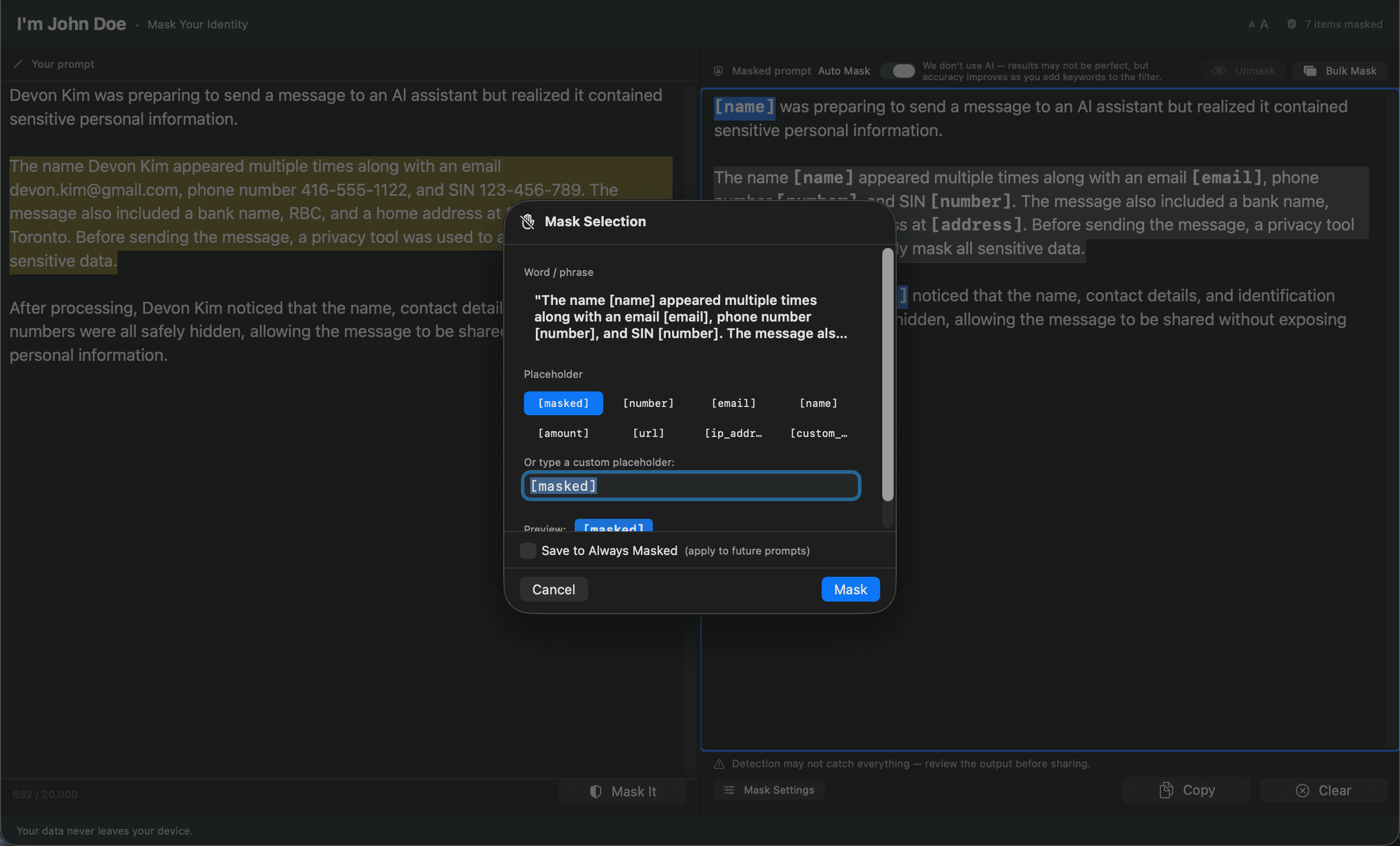
Task: Click the custom placeholder input field
Action: (x=690, y=486)
